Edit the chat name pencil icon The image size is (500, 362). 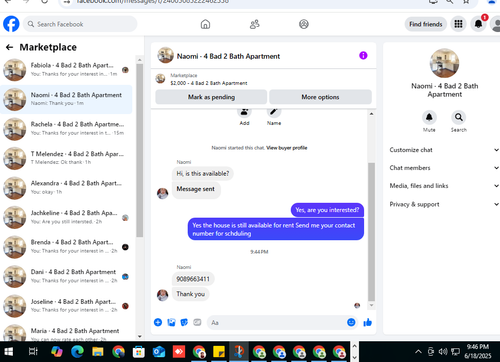(x=274, y=113)
